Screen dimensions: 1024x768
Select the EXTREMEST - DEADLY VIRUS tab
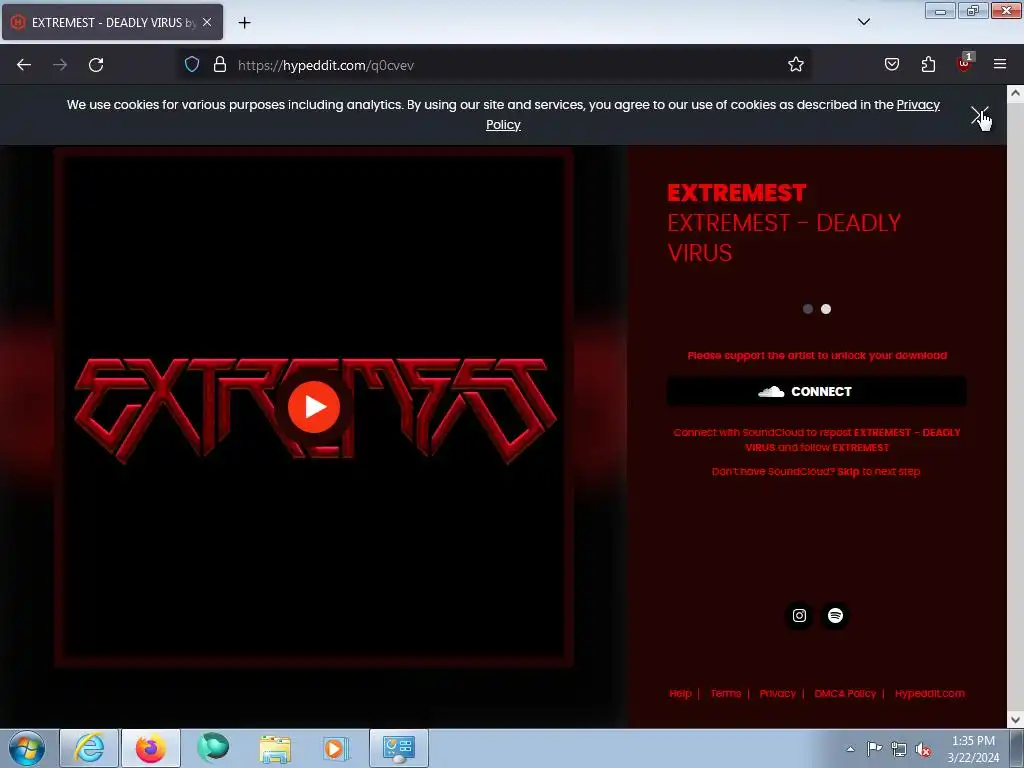click(112, 22)
